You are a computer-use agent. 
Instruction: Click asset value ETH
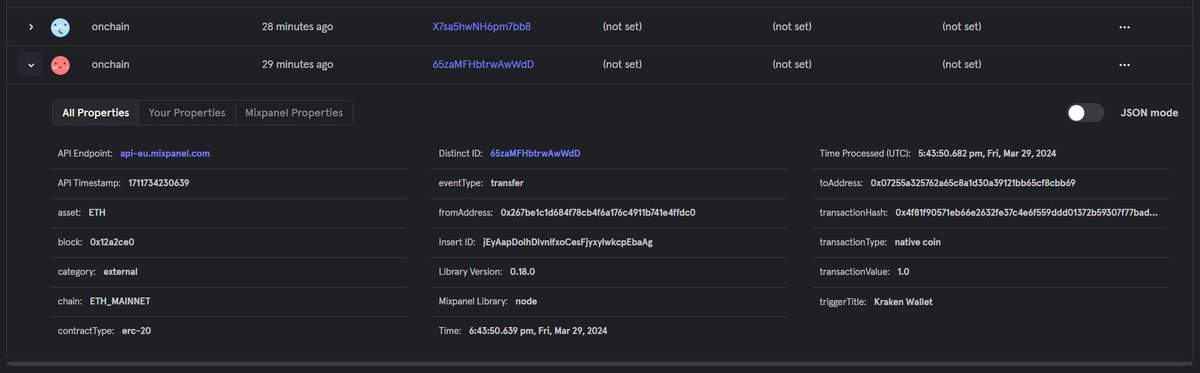[x=98, y=213]
